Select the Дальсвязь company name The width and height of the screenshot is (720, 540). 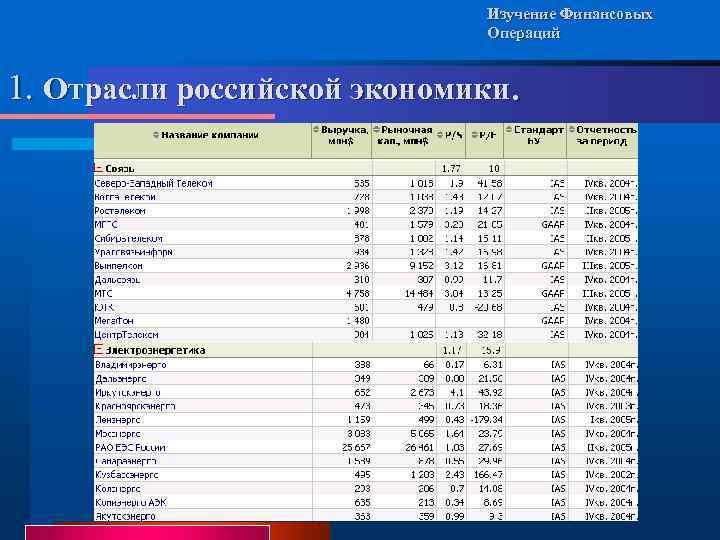(x=117, y=280)
